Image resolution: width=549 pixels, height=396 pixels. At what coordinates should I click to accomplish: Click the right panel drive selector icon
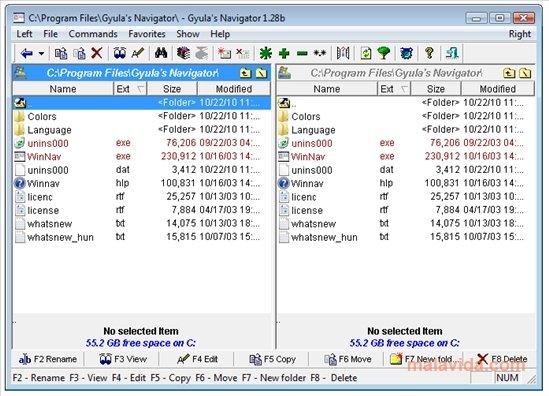coord(284,72)
